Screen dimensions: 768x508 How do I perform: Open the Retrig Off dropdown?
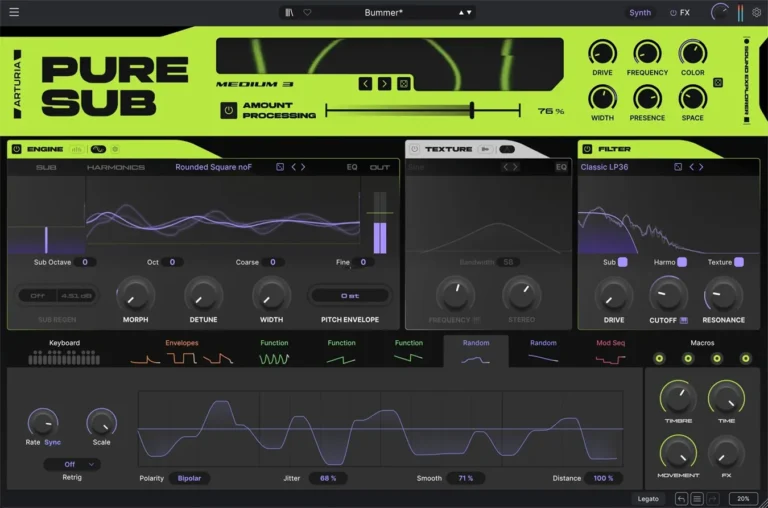coord(72,464)
